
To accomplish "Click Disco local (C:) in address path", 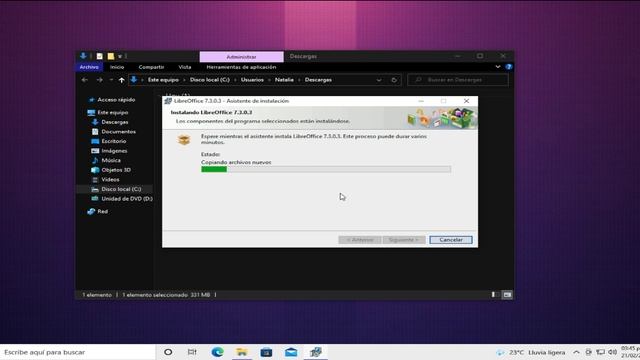I will pyautogui.click(x=209, y=80).
